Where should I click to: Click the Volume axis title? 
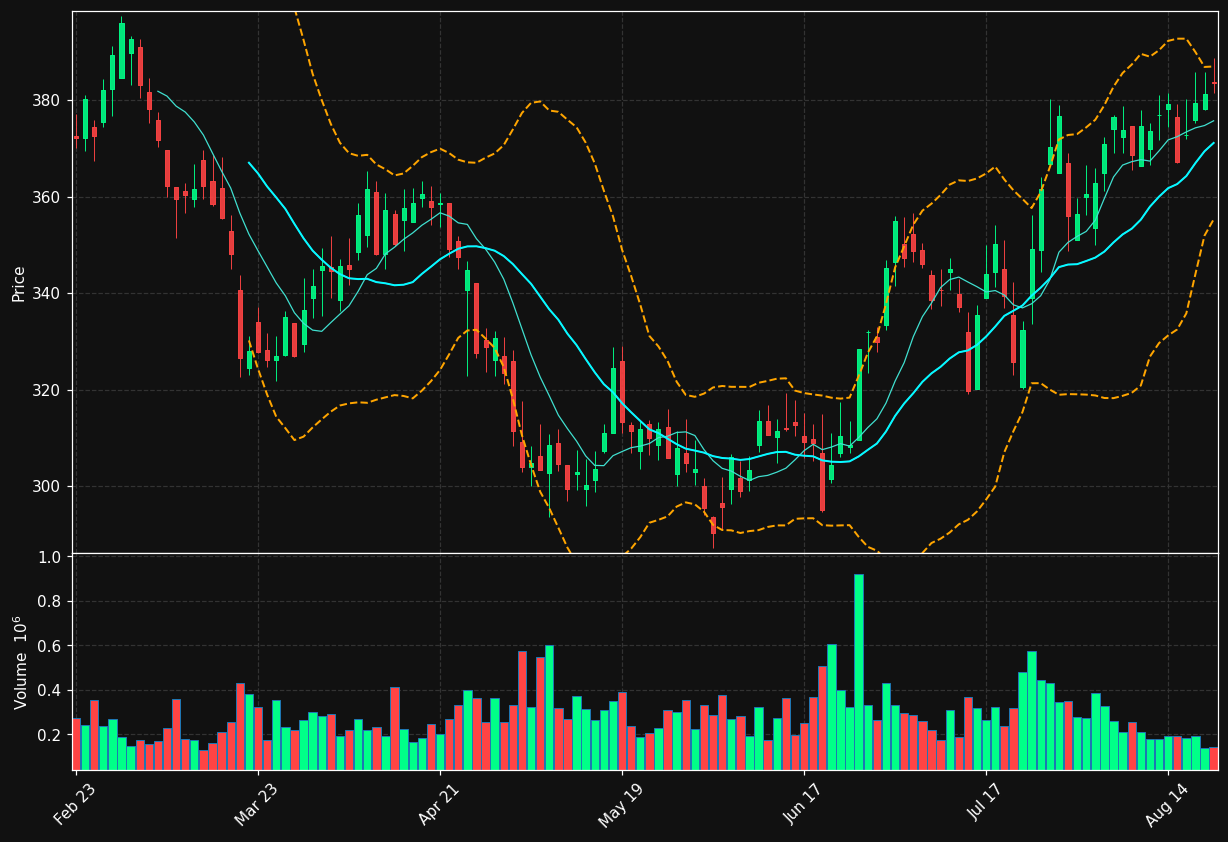point(20,663)
